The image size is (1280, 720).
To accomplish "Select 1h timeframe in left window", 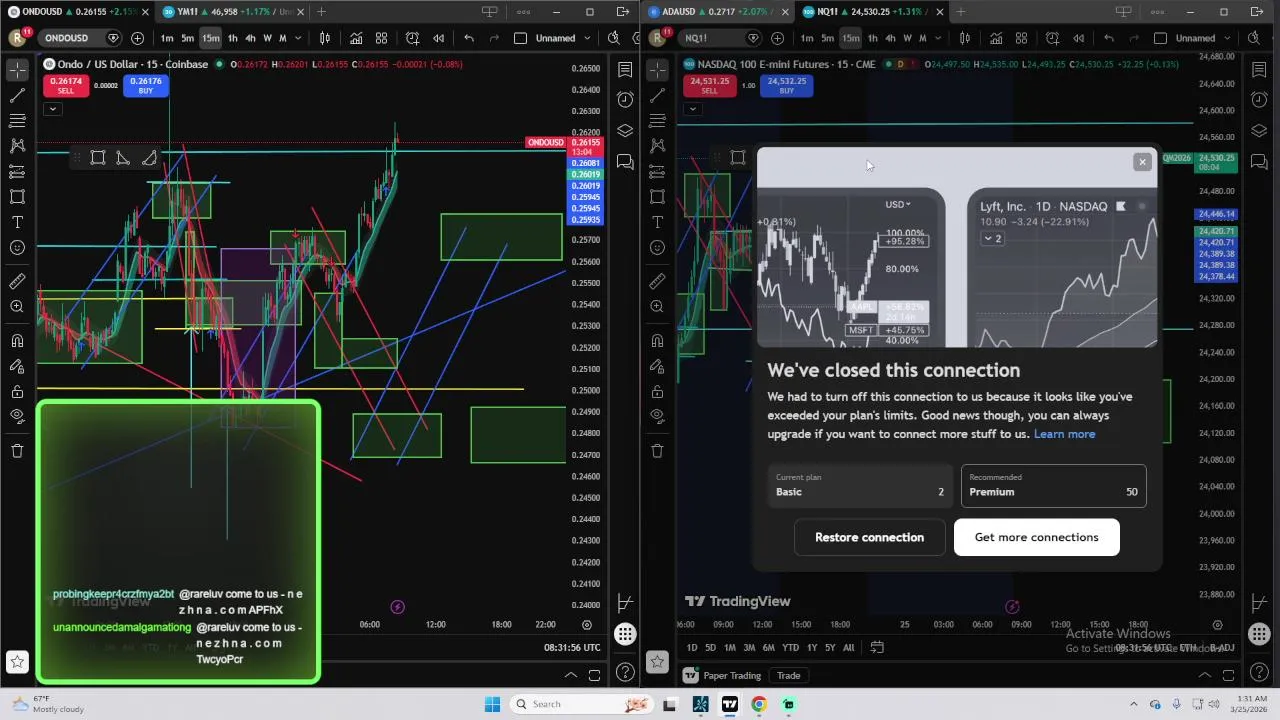I will [233, 38].
